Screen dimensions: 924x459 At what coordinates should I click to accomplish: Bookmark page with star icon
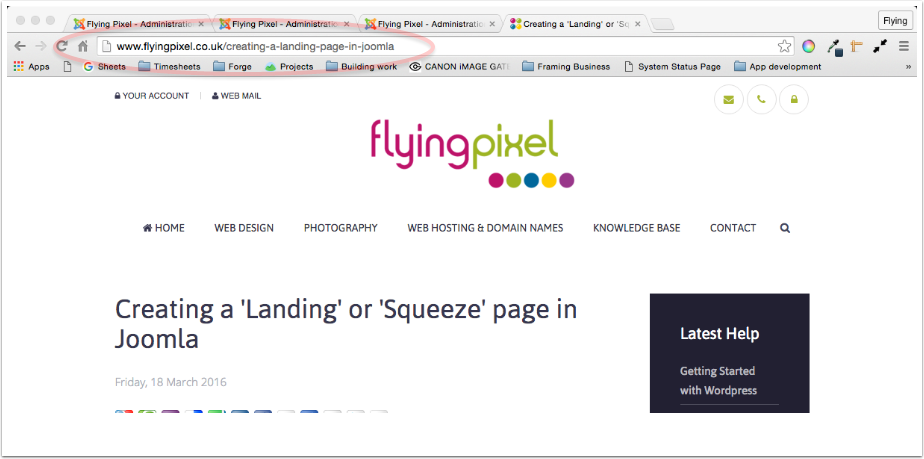(784, 46)
